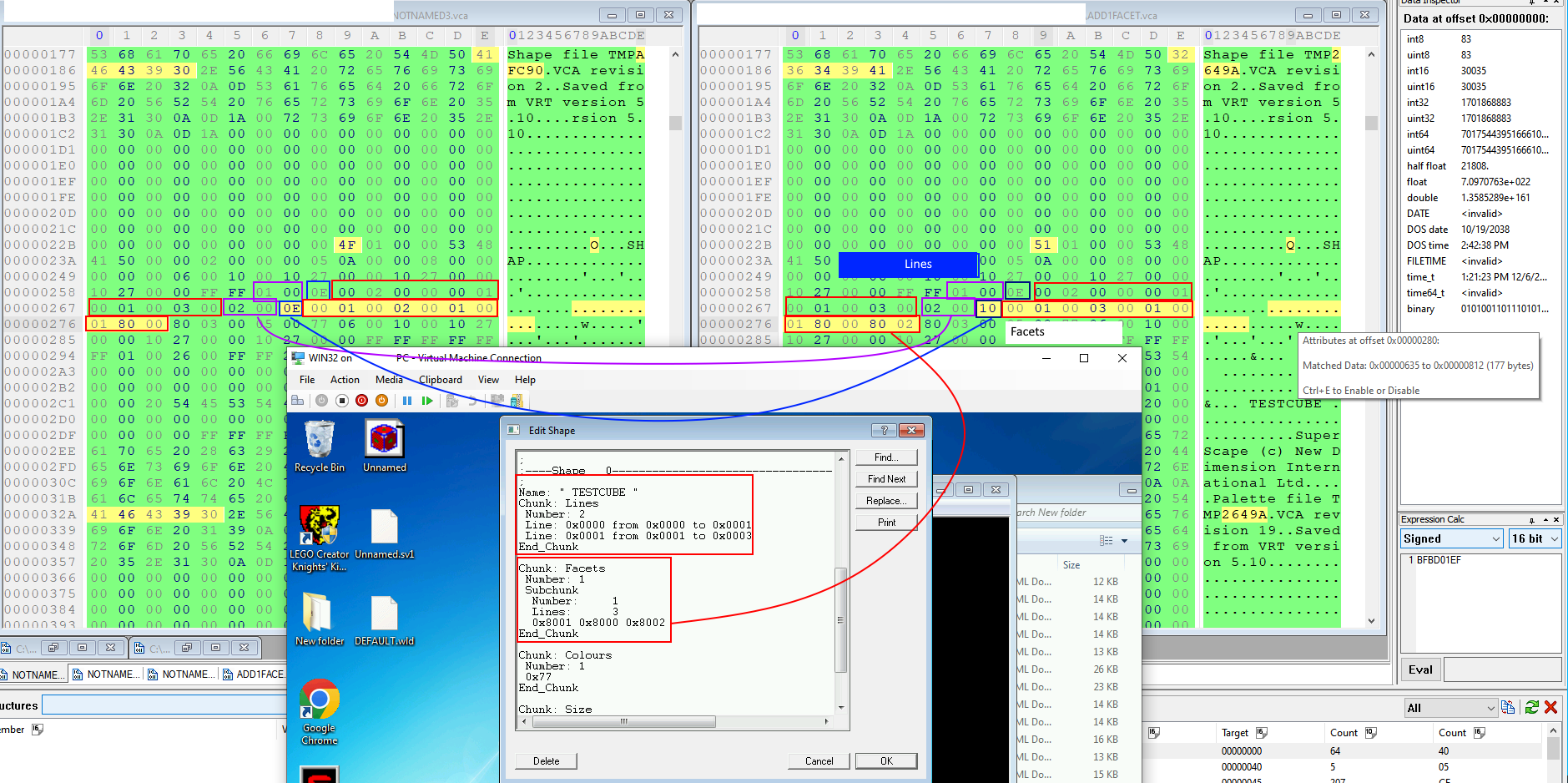The height and width of the screenshot is (783, 1568).
Task: Click the Enhanced Session icon in VM toolbar
Action: click(x=497, y=401)
